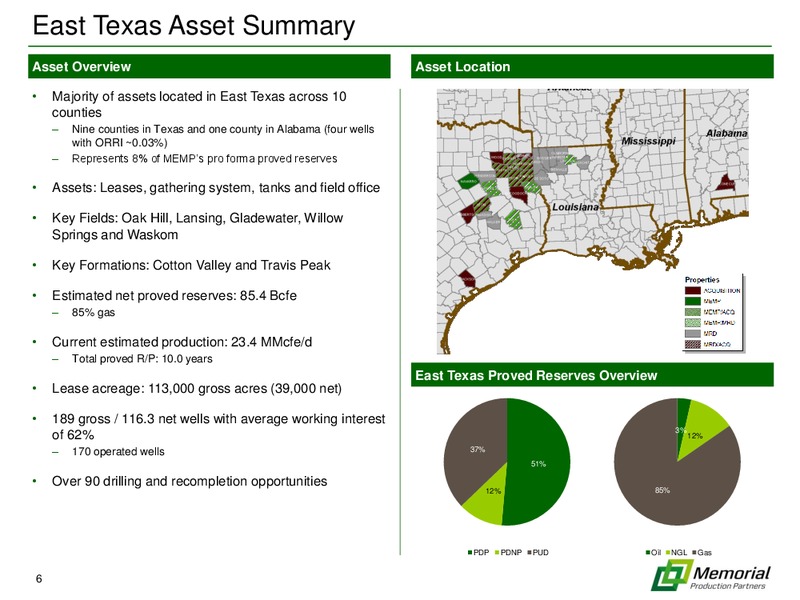
Task: Click 'Assets: Leases, gathering system' bullet
Action: tap(216, 188)
